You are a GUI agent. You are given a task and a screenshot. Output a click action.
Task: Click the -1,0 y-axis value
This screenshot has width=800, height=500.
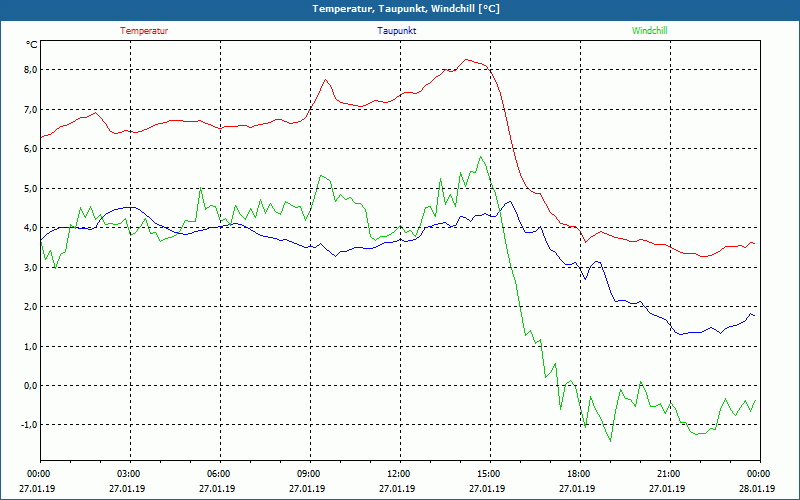(x=29, y=426)
